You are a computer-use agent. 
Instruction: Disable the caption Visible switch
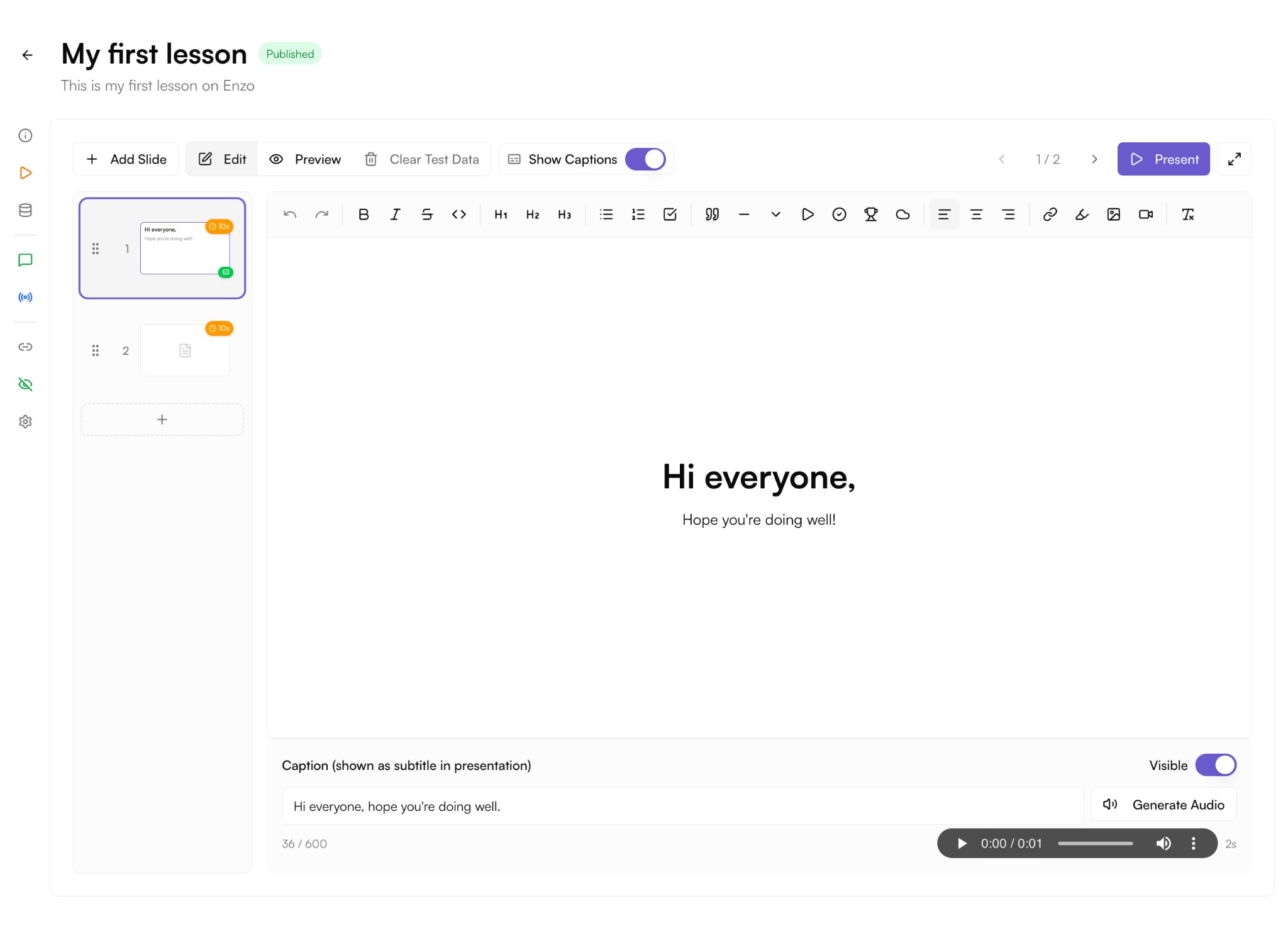point(1216,765)
